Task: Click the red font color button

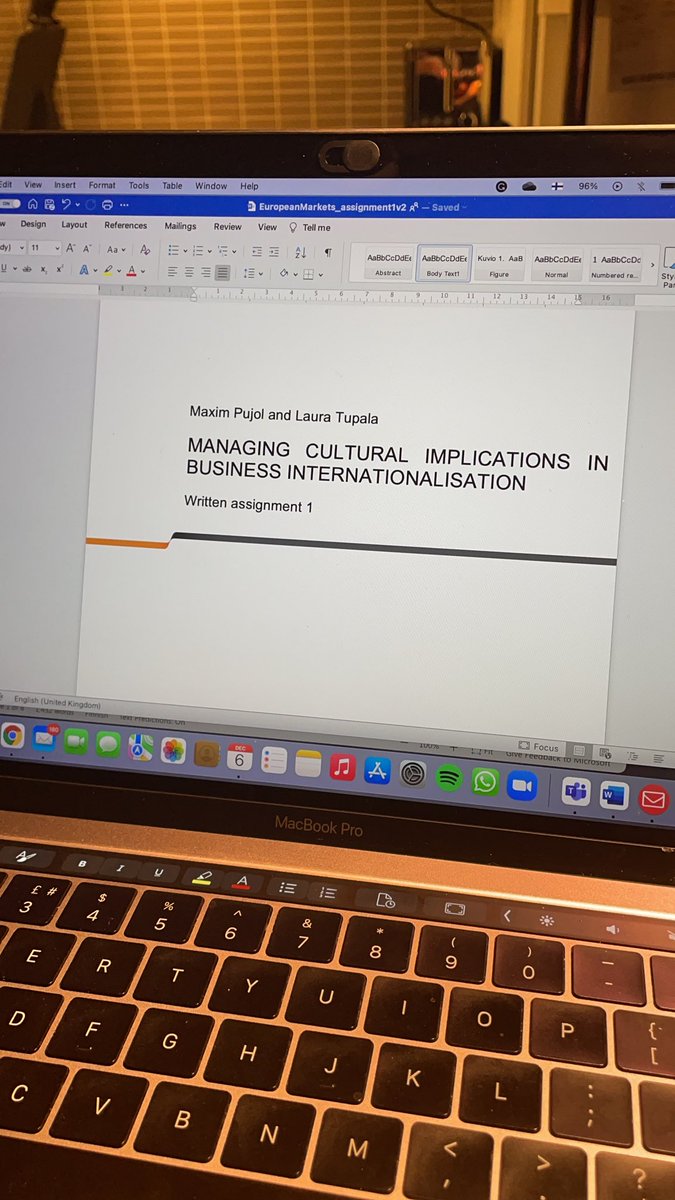Action: click(x=130, y=271)
